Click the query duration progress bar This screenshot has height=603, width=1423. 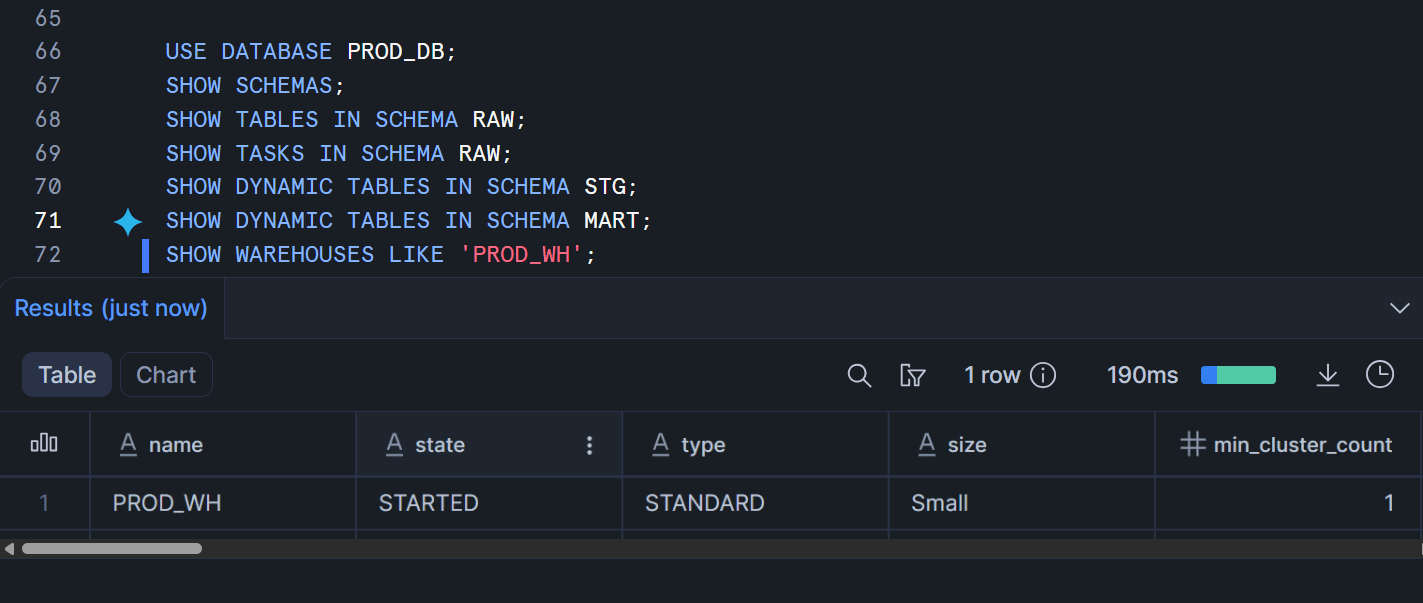click(1238, 375)
